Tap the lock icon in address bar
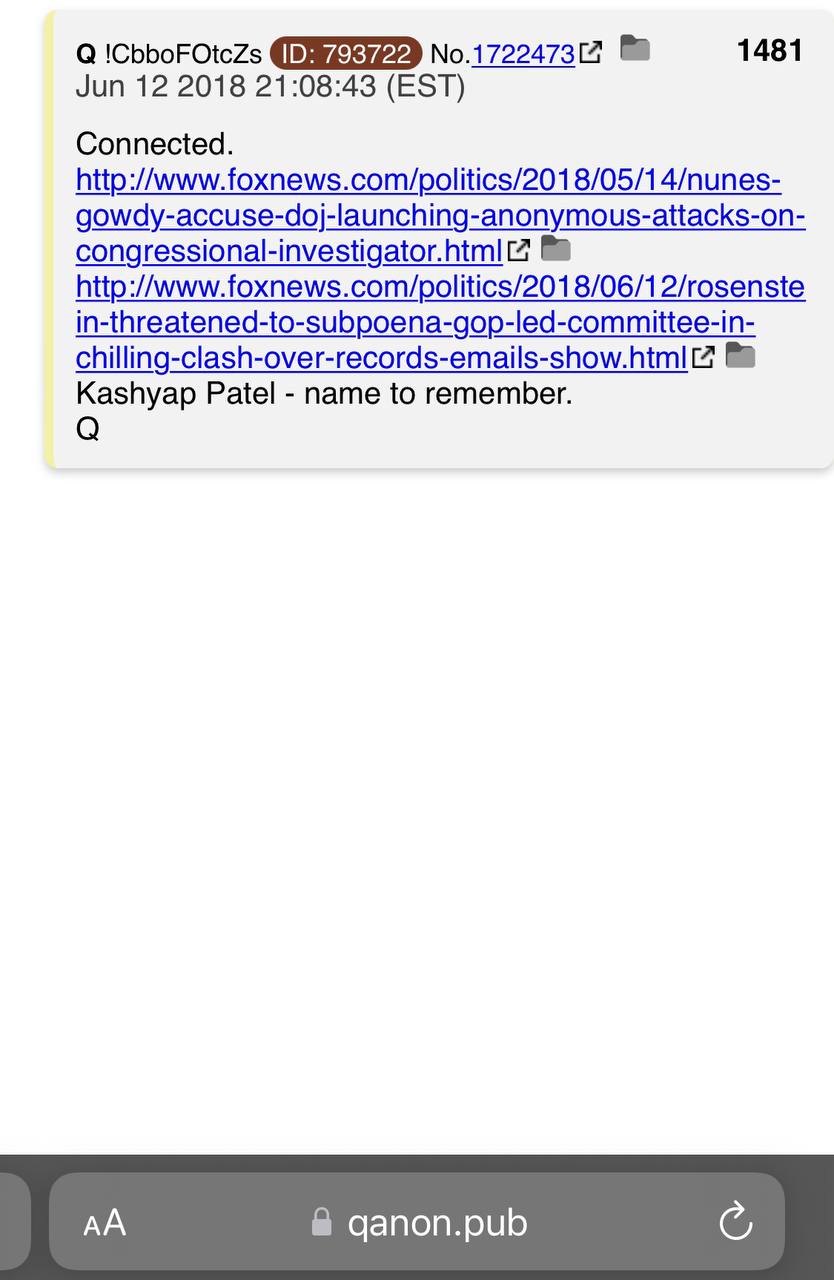834x1280 pixels. click(321, 1222)
